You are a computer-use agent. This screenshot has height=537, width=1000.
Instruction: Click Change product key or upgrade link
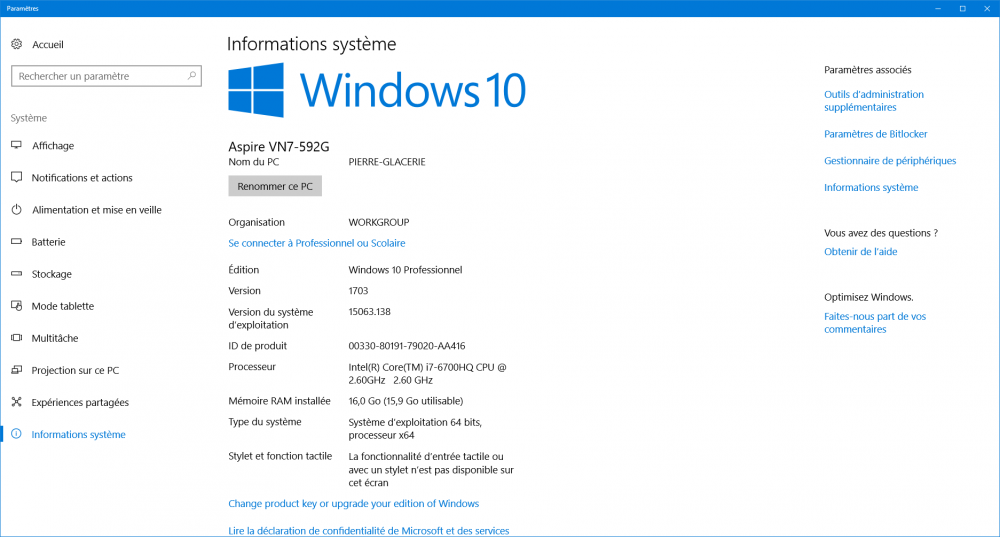point(353,504)
